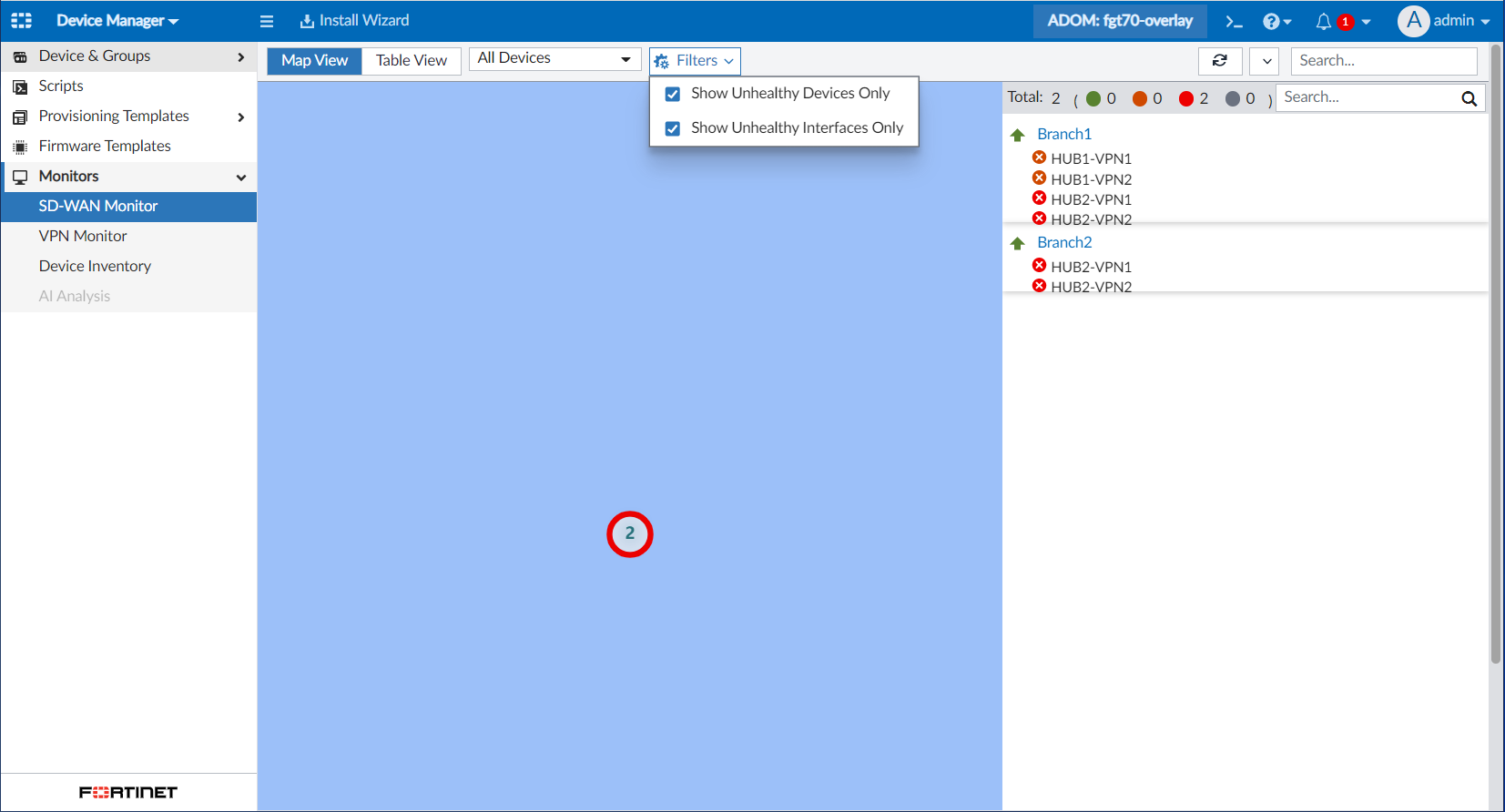Viewport: 1505px width, 812px height.
Task: Click the Provisioning Templates sidebar icon
Action: pyautogui.click(x=20, y=117)
